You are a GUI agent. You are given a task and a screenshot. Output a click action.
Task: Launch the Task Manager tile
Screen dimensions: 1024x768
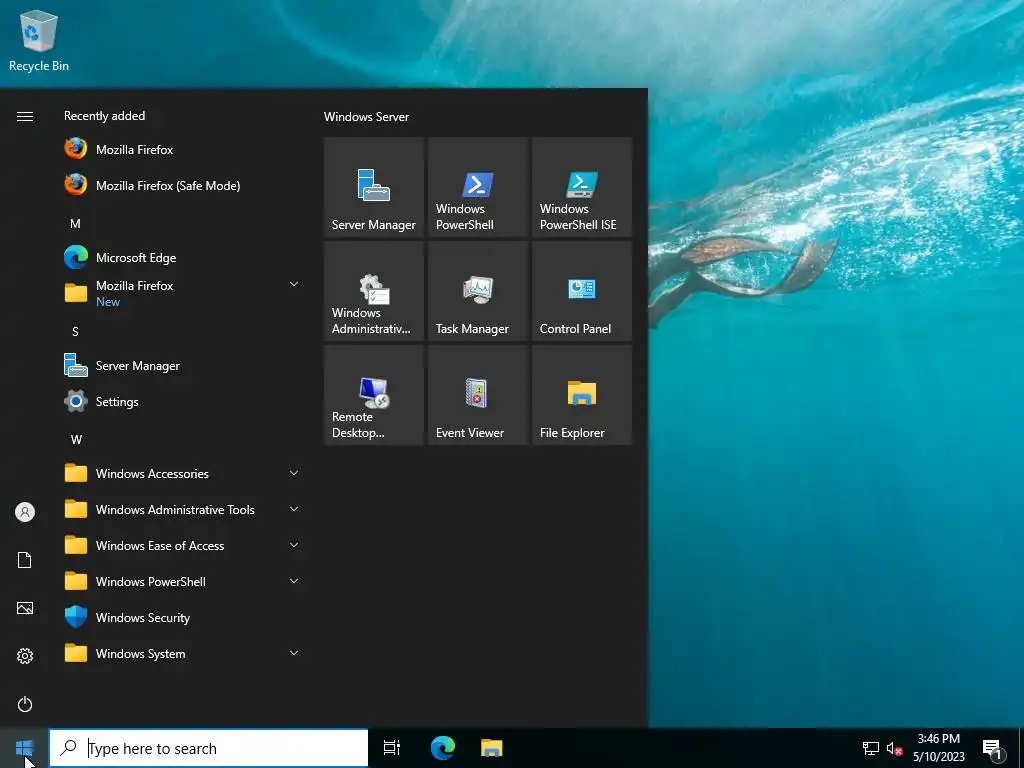click(x=477, y=291)
